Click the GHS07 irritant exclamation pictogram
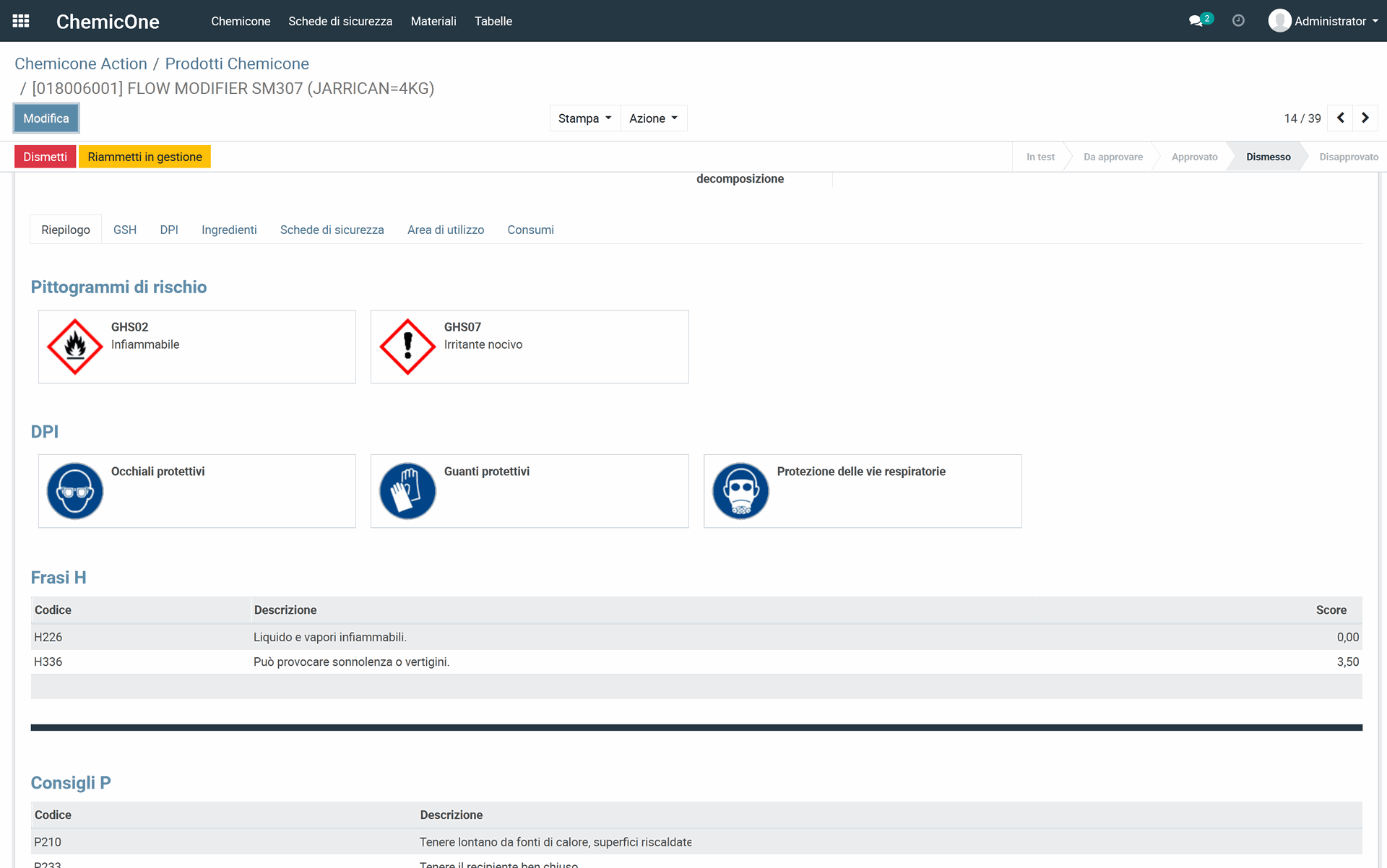This screenshot has width=1387, height=868. tap(407, 347)
